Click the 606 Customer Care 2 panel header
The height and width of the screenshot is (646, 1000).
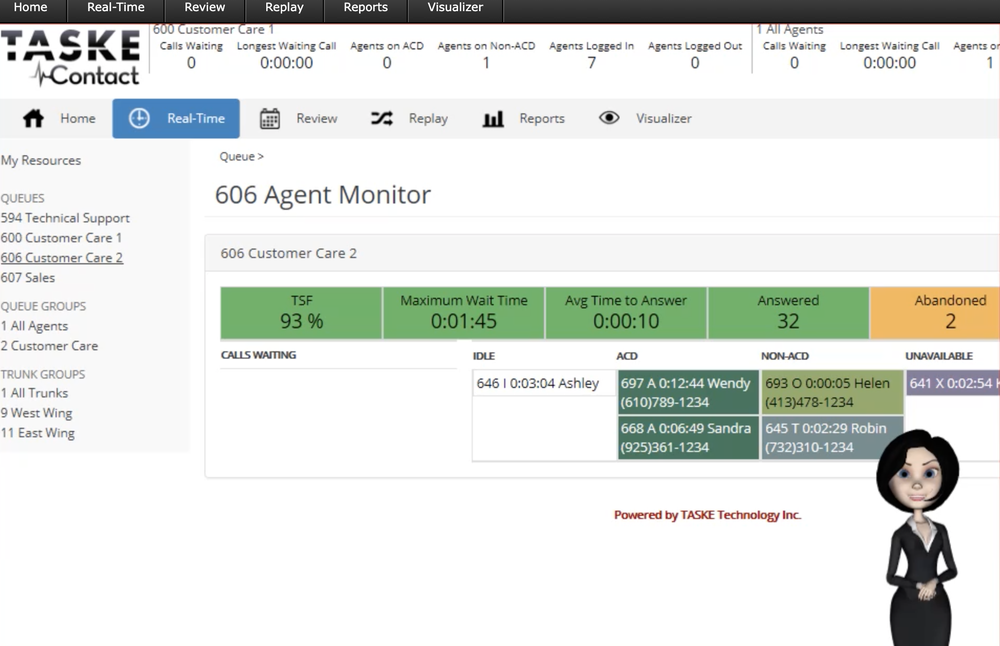pos(603,253)
